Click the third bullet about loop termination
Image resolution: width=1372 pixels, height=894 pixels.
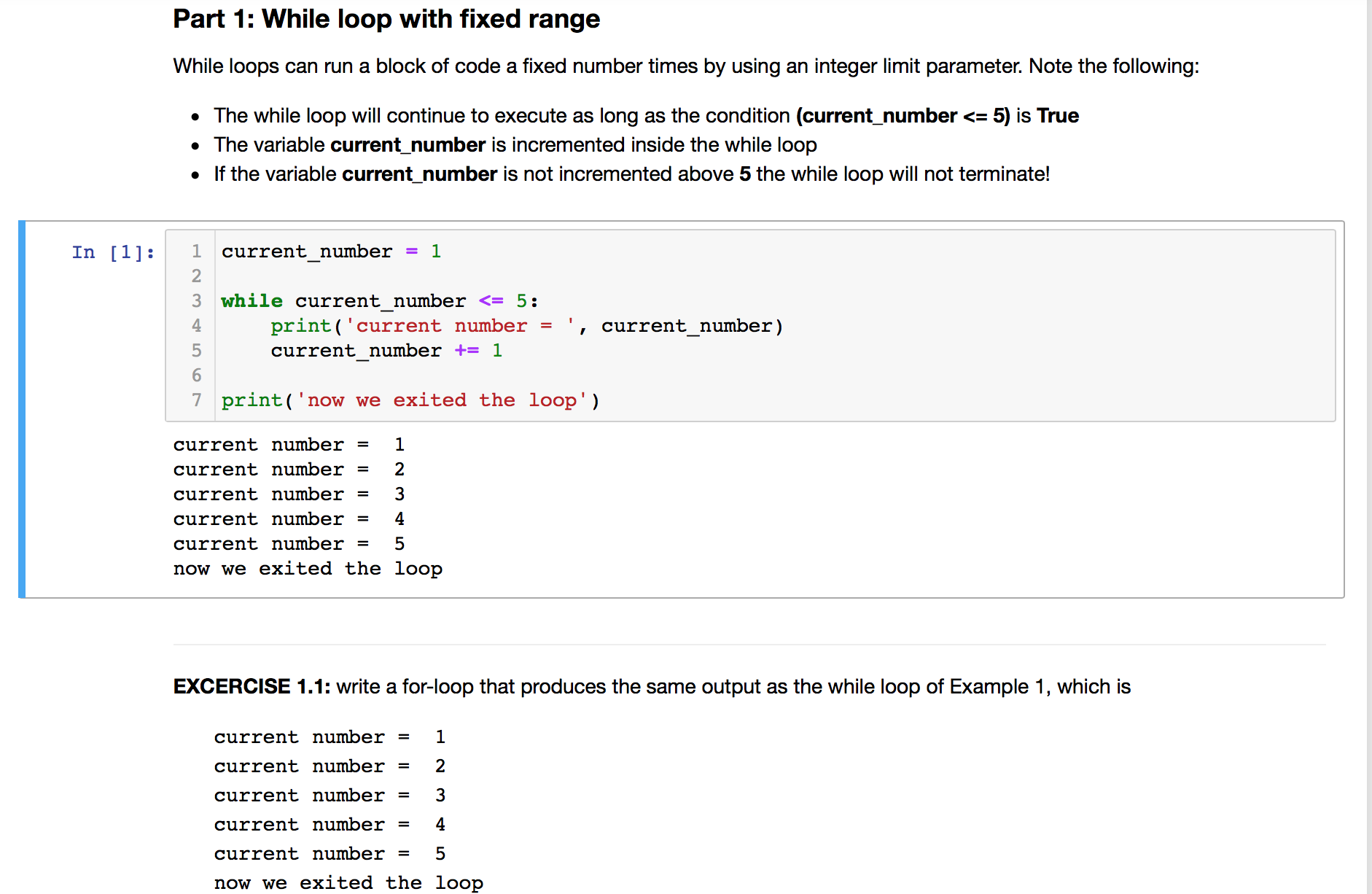tap(631, 174)
